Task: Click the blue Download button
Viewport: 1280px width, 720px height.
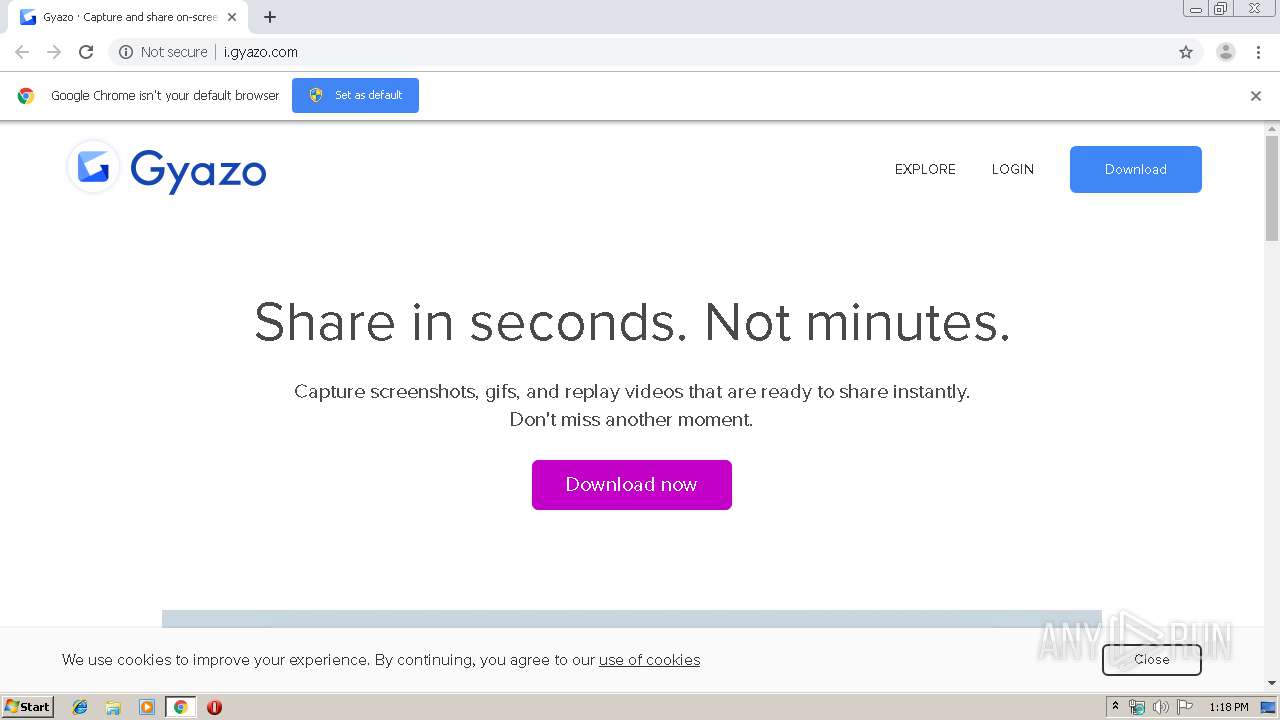Action: click(1136, 169)
